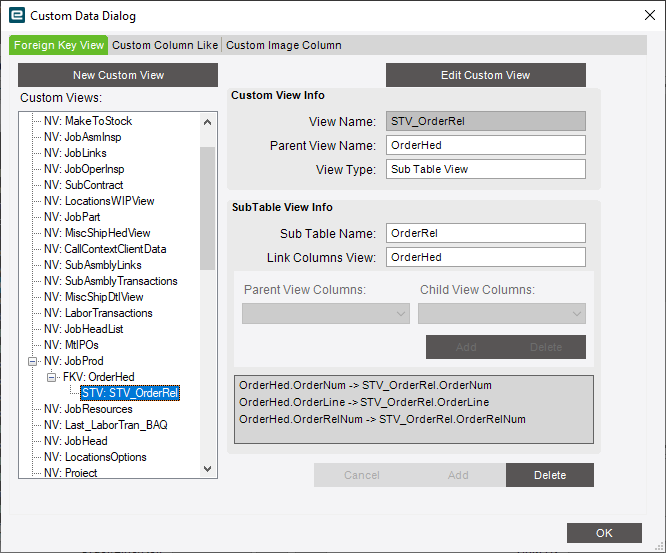
Task: Click the bottom Add button beside Cancel
Action: [458, 475]
